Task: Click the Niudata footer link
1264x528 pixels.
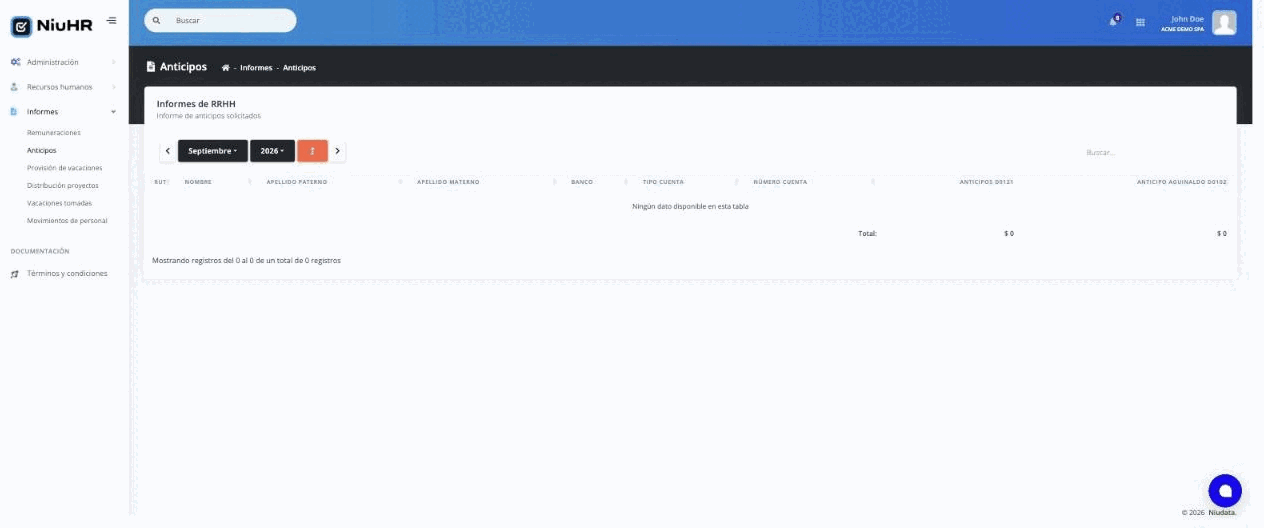Action: (x=1222, y=512)
